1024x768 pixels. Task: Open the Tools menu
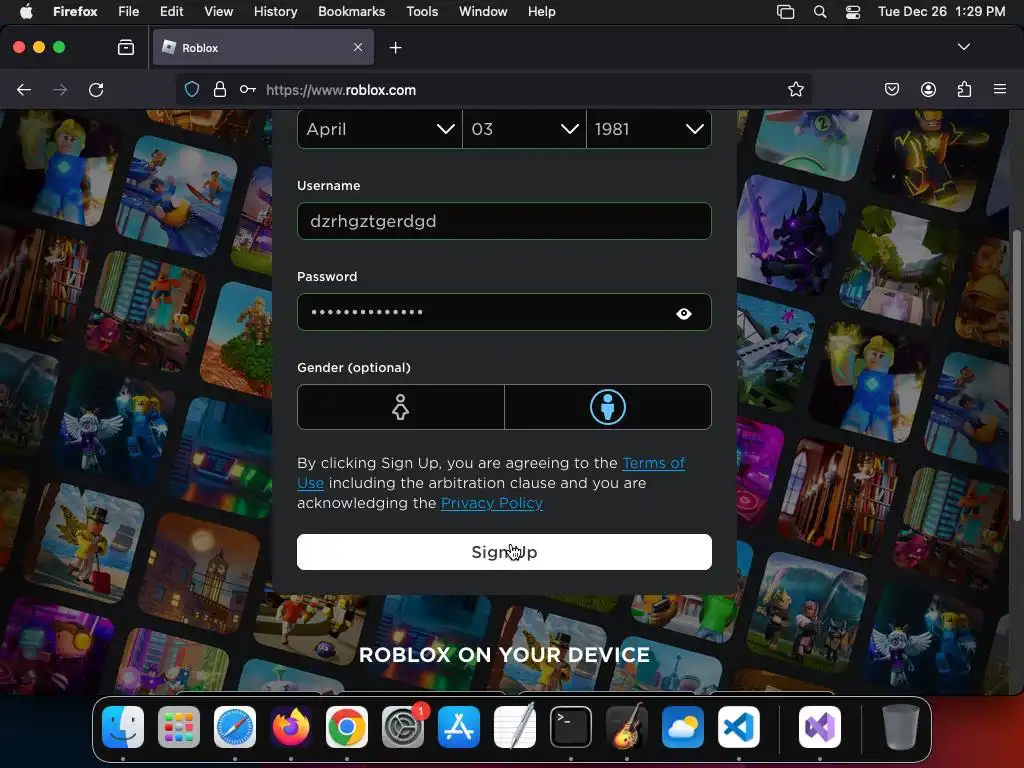(x=422, y=12)
